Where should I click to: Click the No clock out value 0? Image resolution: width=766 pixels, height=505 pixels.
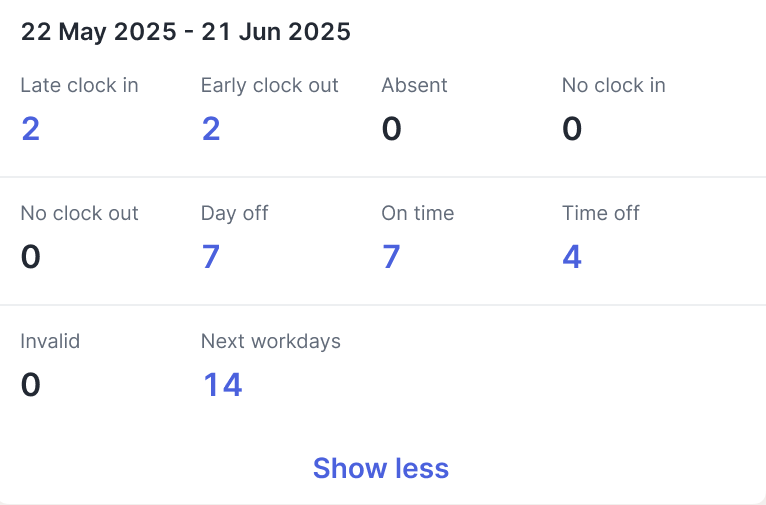coord(31,257)
